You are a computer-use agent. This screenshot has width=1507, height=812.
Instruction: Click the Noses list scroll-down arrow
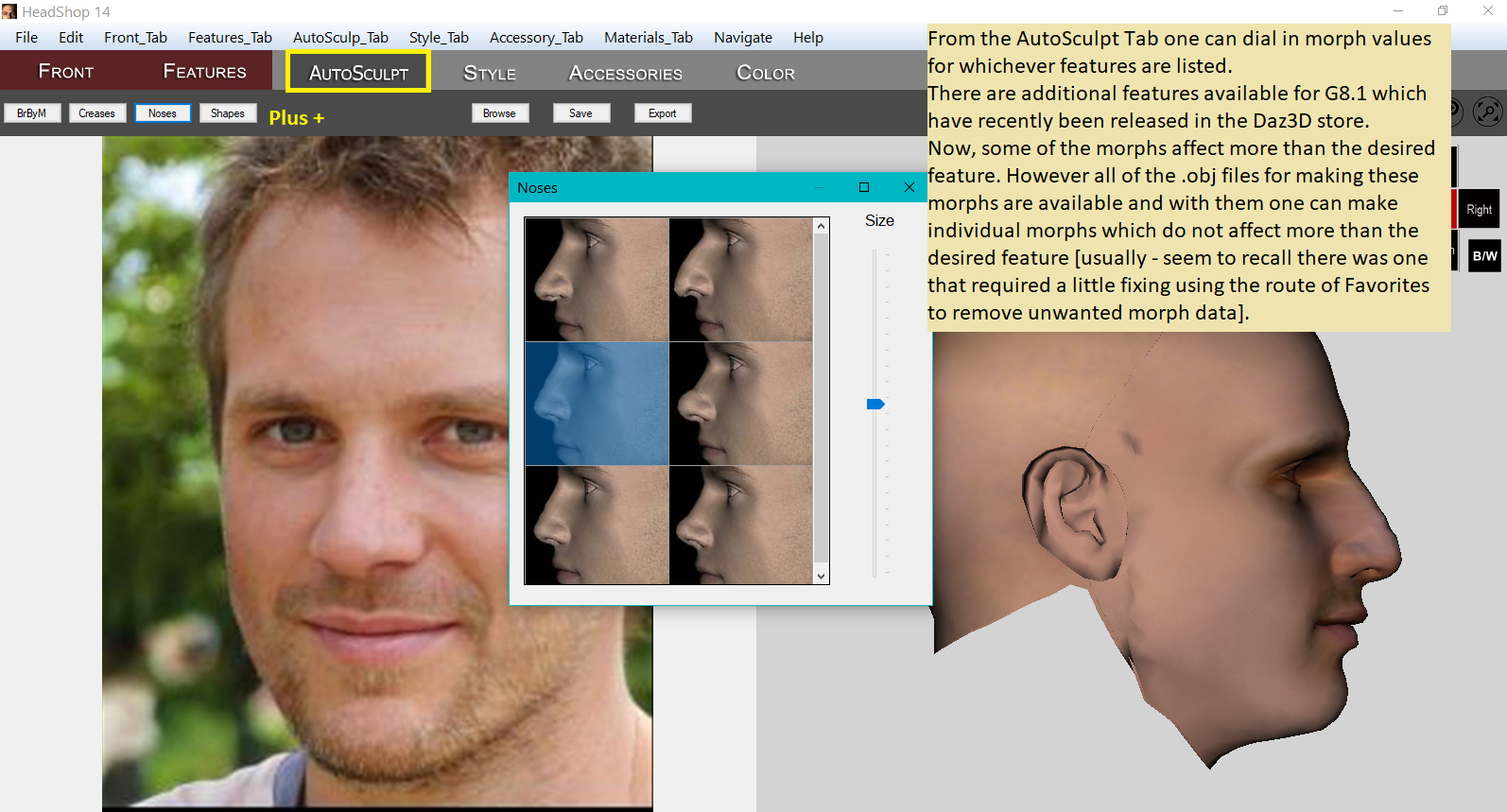[x=821, y=576]
